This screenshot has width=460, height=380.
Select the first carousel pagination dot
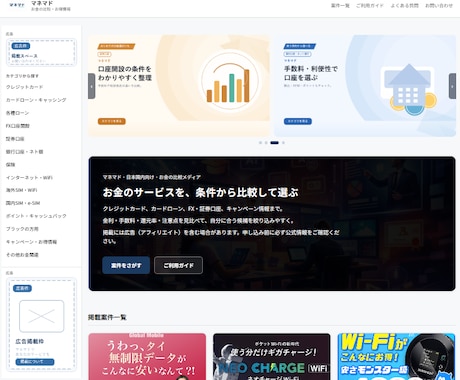pos(260,143)
